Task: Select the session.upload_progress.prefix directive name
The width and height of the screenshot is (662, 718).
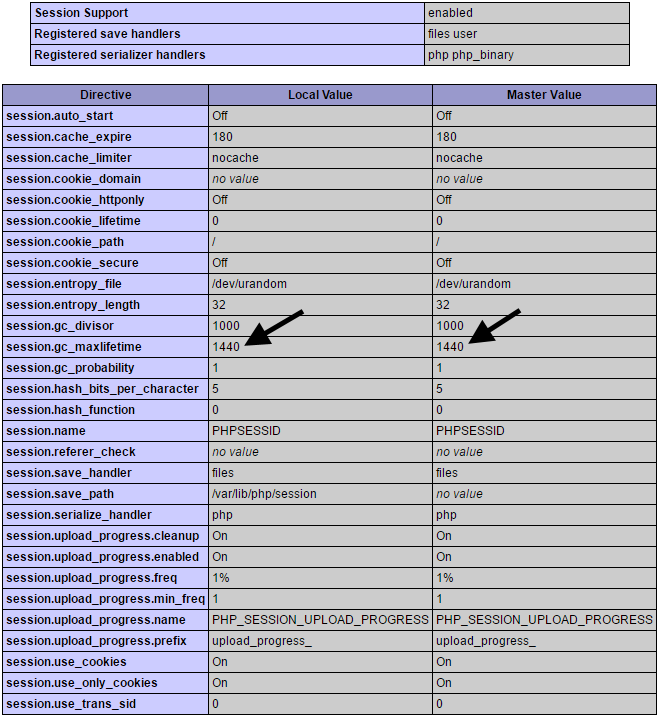Action: coord(96,642)
